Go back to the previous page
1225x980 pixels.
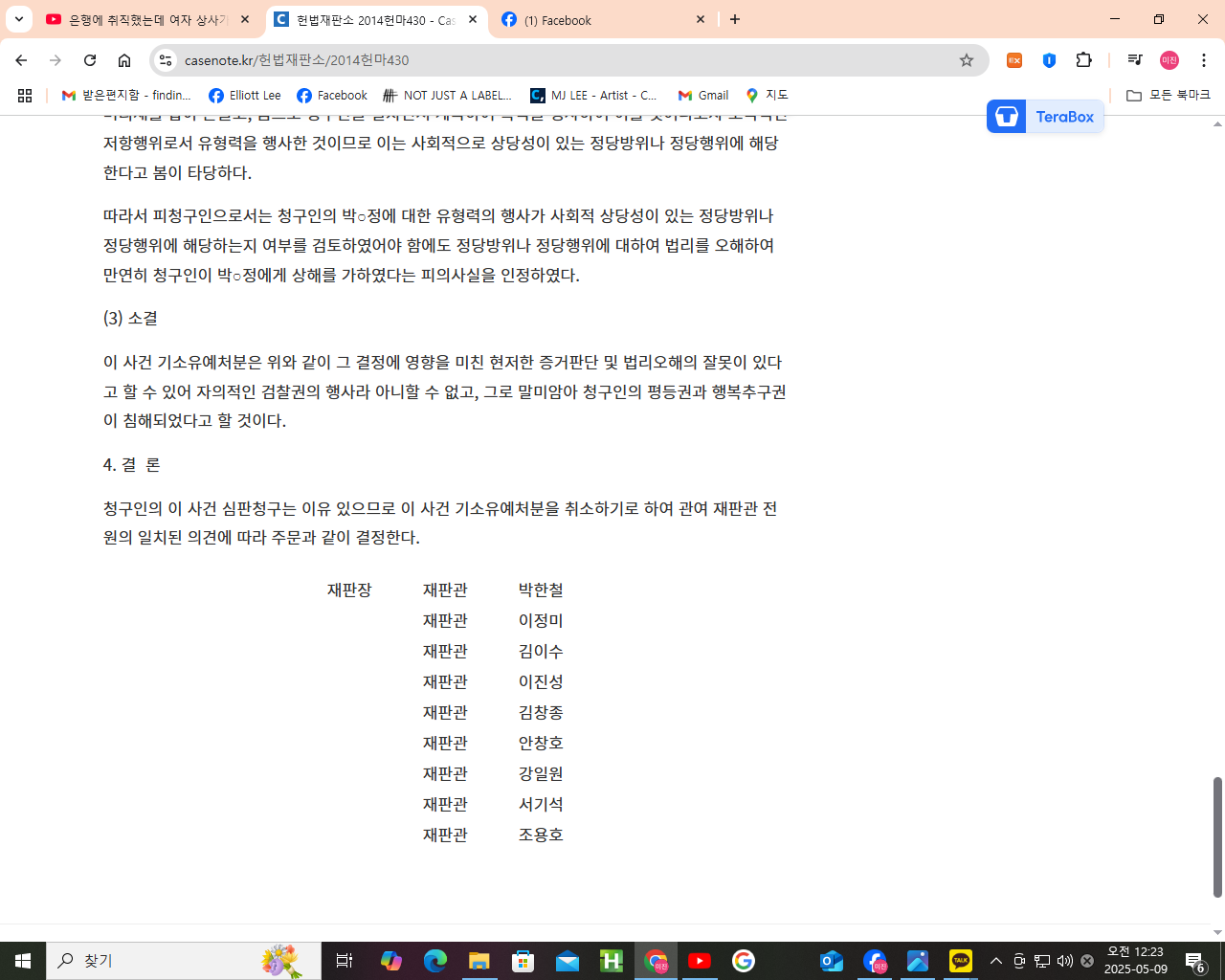point(21,60)
